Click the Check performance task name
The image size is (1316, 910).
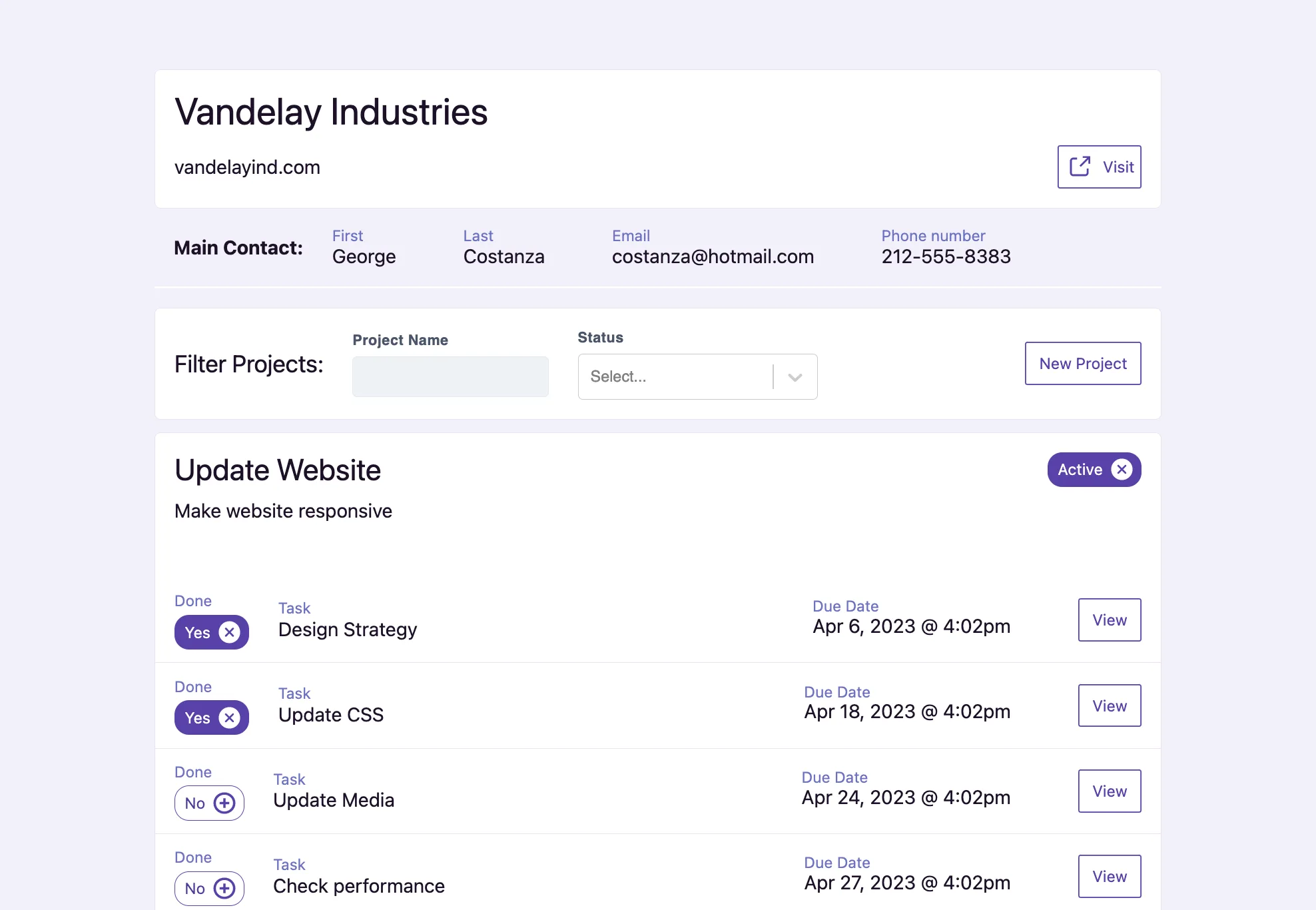click(359, 886)
